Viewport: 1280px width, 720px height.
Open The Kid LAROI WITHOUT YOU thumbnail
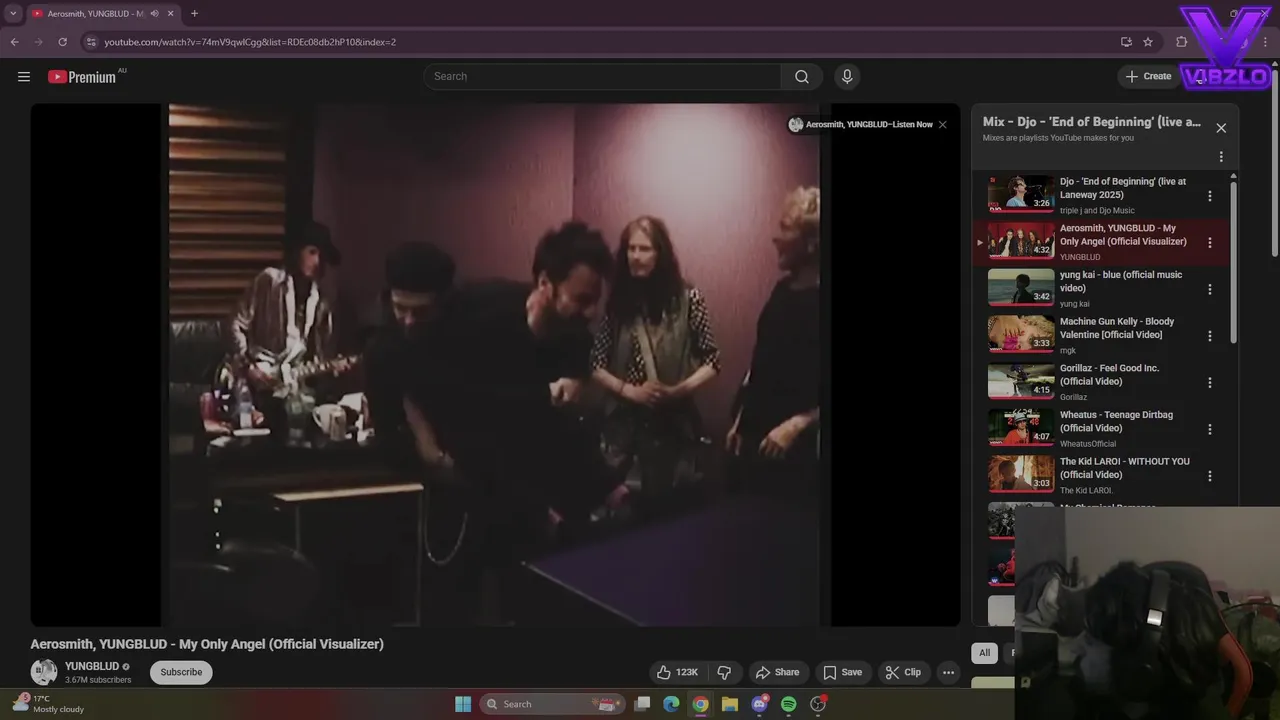(x=1021, y=474)
